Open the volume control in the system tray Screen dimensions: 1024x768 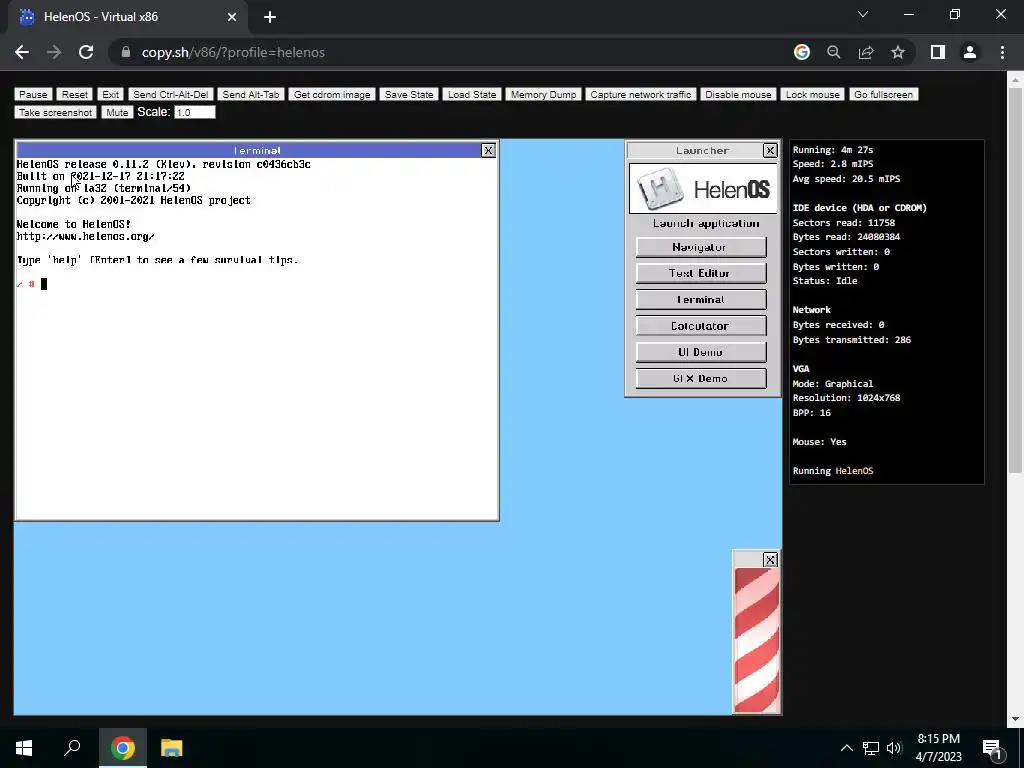894,748
